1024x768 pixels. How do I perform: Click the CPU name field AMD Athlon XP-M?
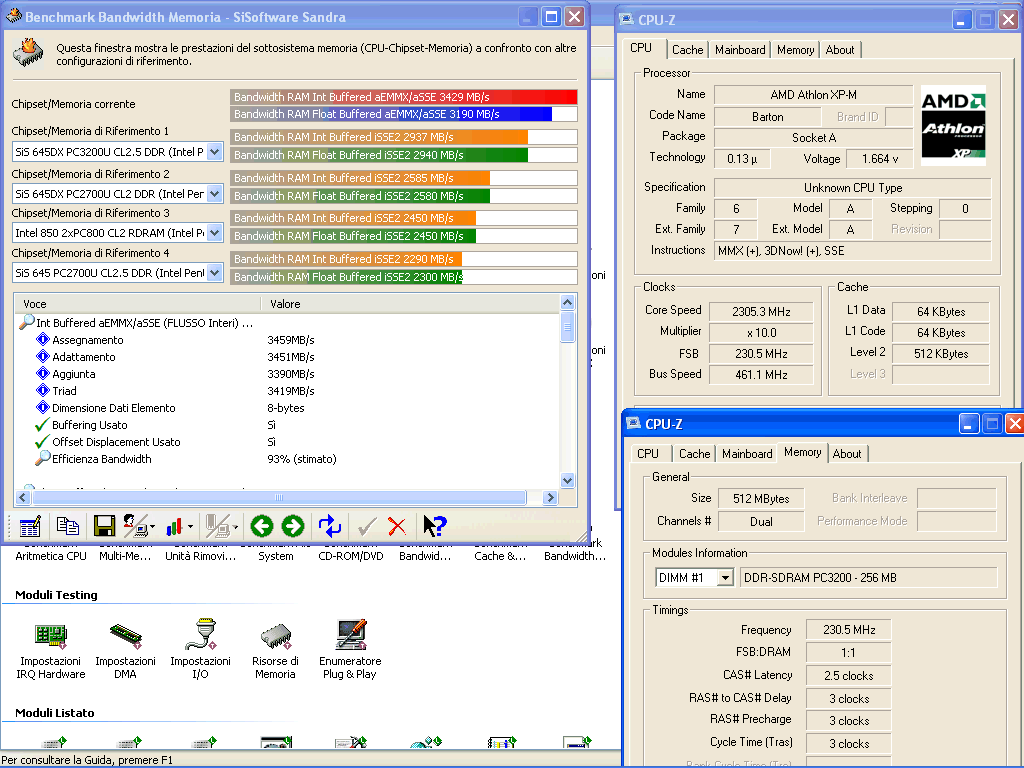point(813,95)
